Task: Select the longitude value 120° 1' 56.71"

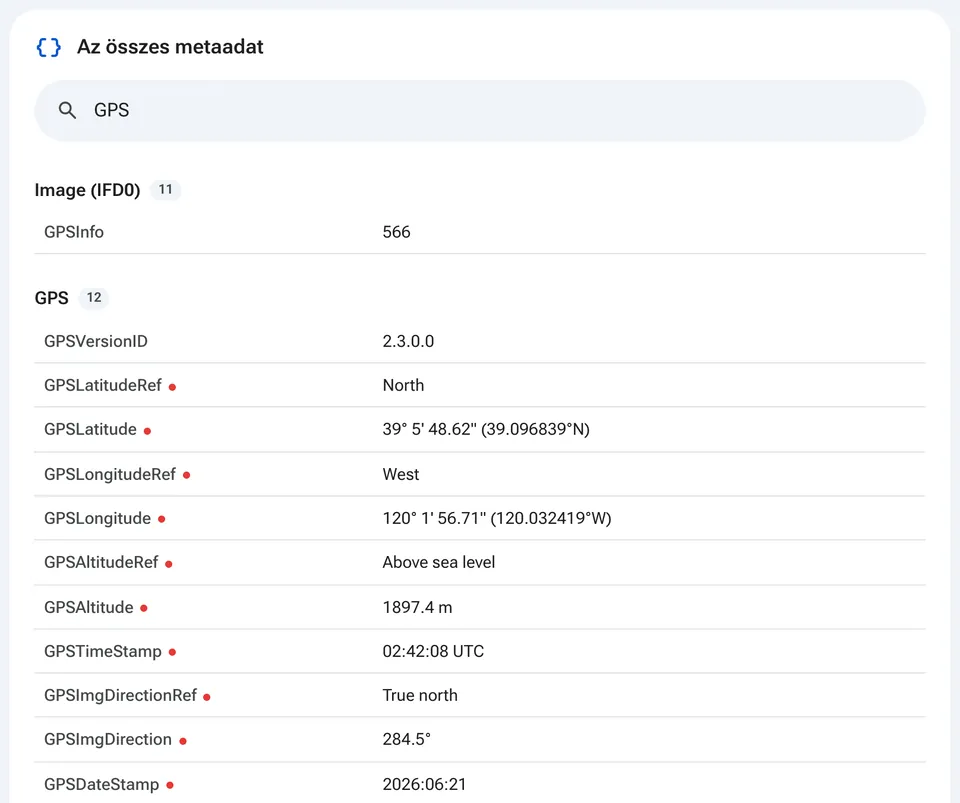Action: 434,519
